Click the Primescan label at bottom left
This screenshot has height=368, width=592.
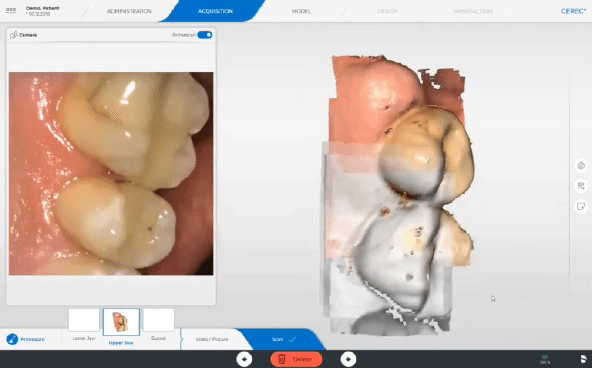tap(32, 339)
